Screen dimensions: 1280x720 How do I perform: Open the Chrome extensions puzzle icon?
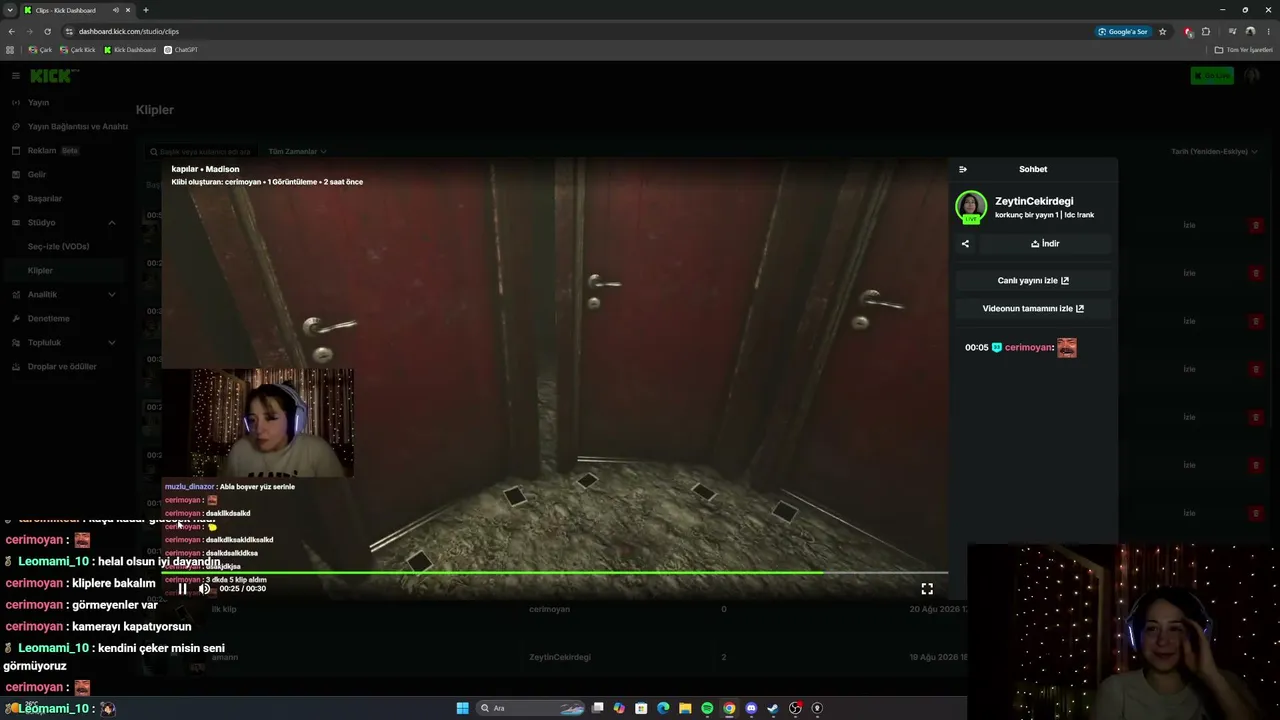click(x=1206, y=32)
